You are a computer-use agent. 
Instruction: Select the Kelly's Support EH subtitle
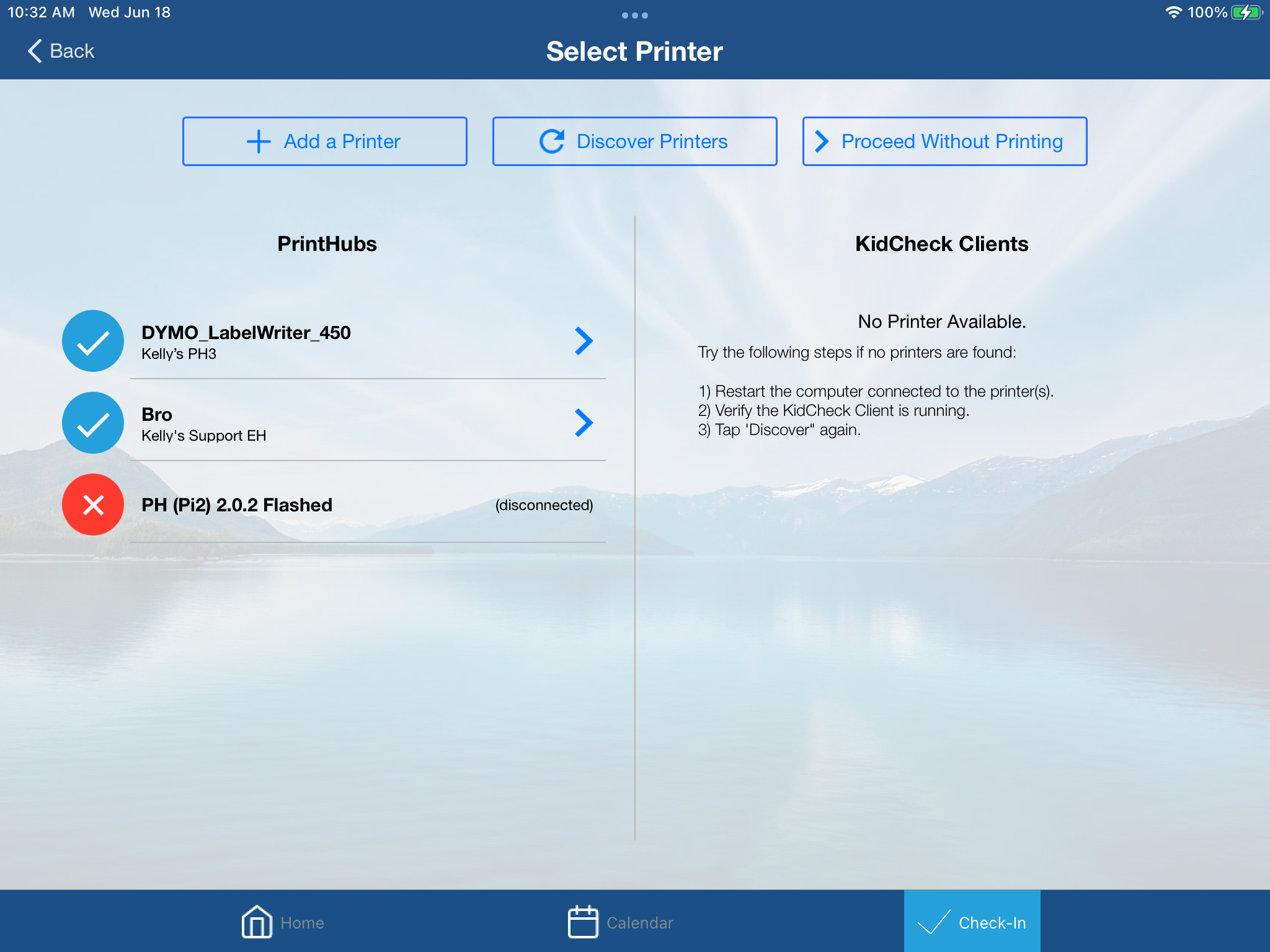tap(203, 436)
